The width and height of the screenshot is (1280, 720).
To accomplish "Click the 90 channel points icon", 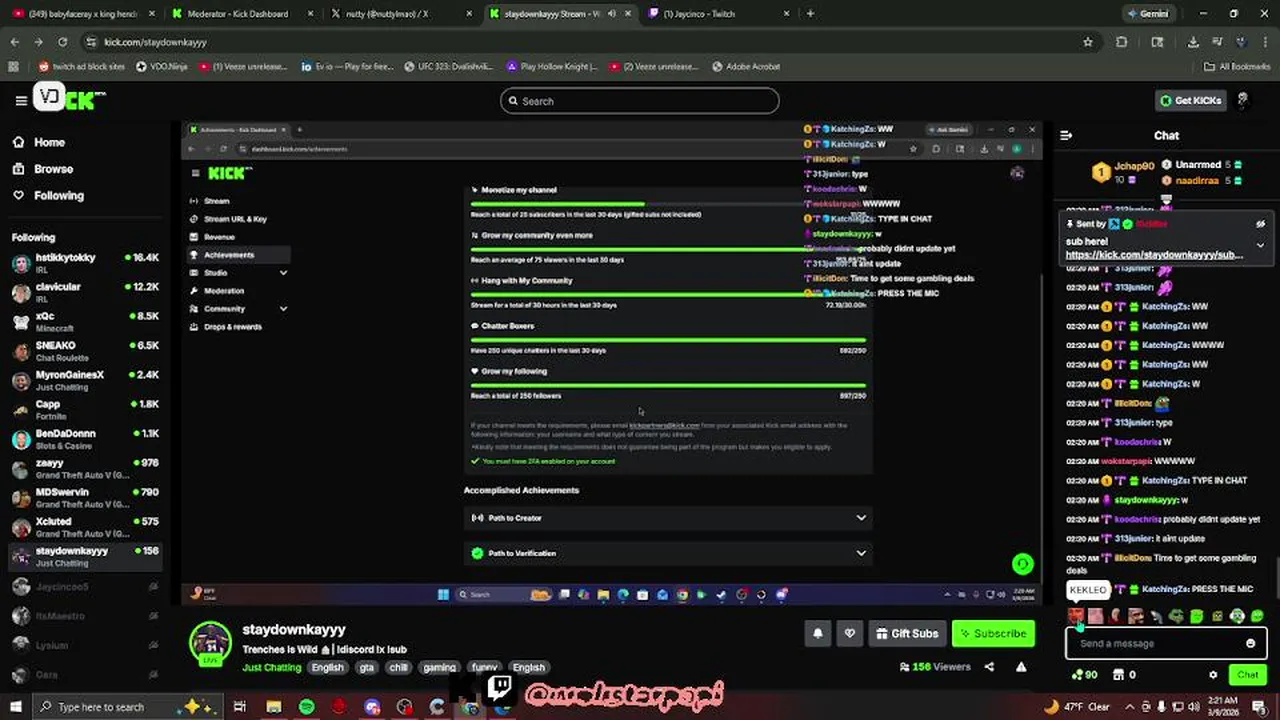I will [1084, 675].
